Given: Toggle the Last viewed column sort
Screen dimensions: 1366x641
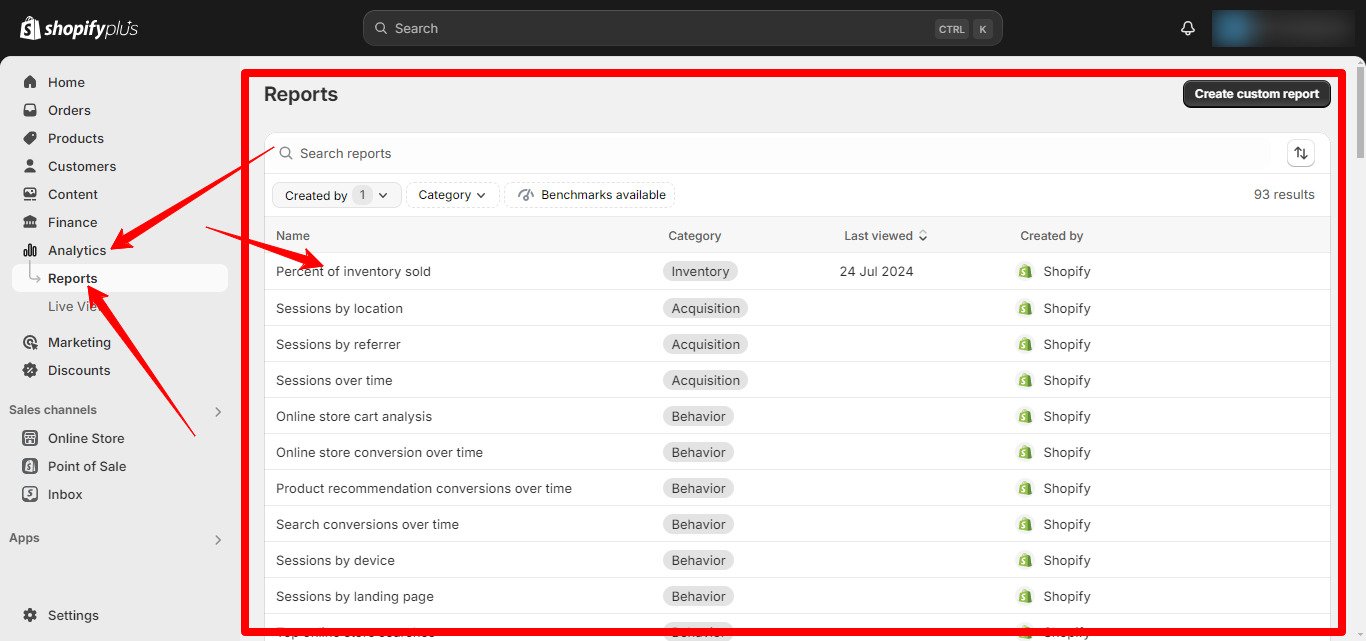Looking at the screenshot, I should 884,235.
